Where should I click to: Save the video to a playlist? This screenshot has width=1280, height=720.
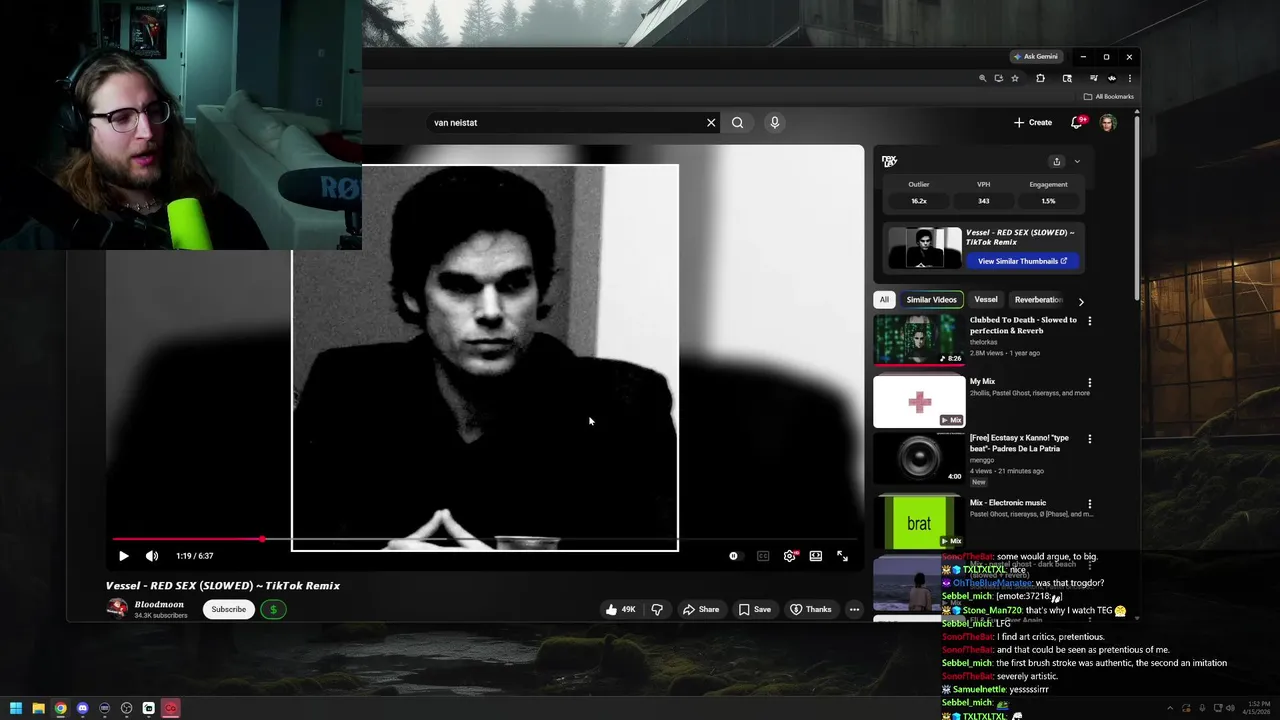(x=755, y=609)
